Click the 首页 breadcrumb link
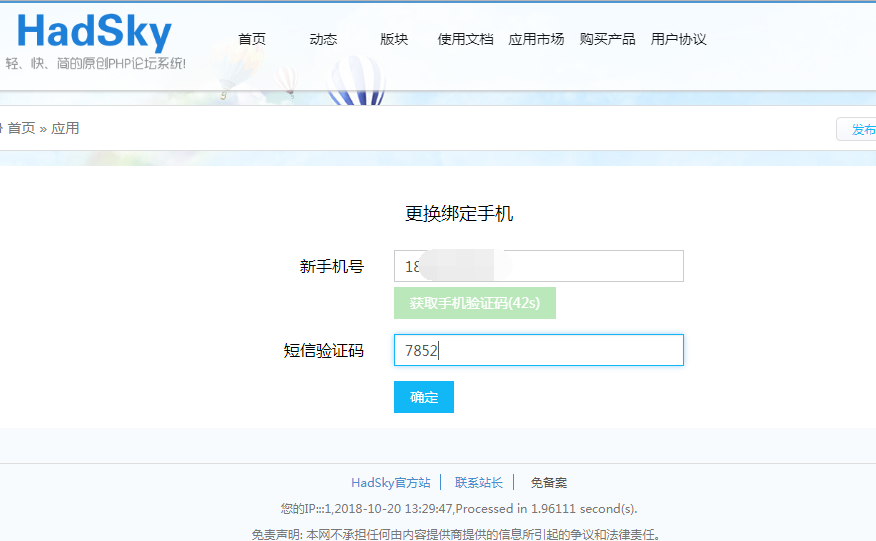Viewport: 876px width, 541px height. 22,129
